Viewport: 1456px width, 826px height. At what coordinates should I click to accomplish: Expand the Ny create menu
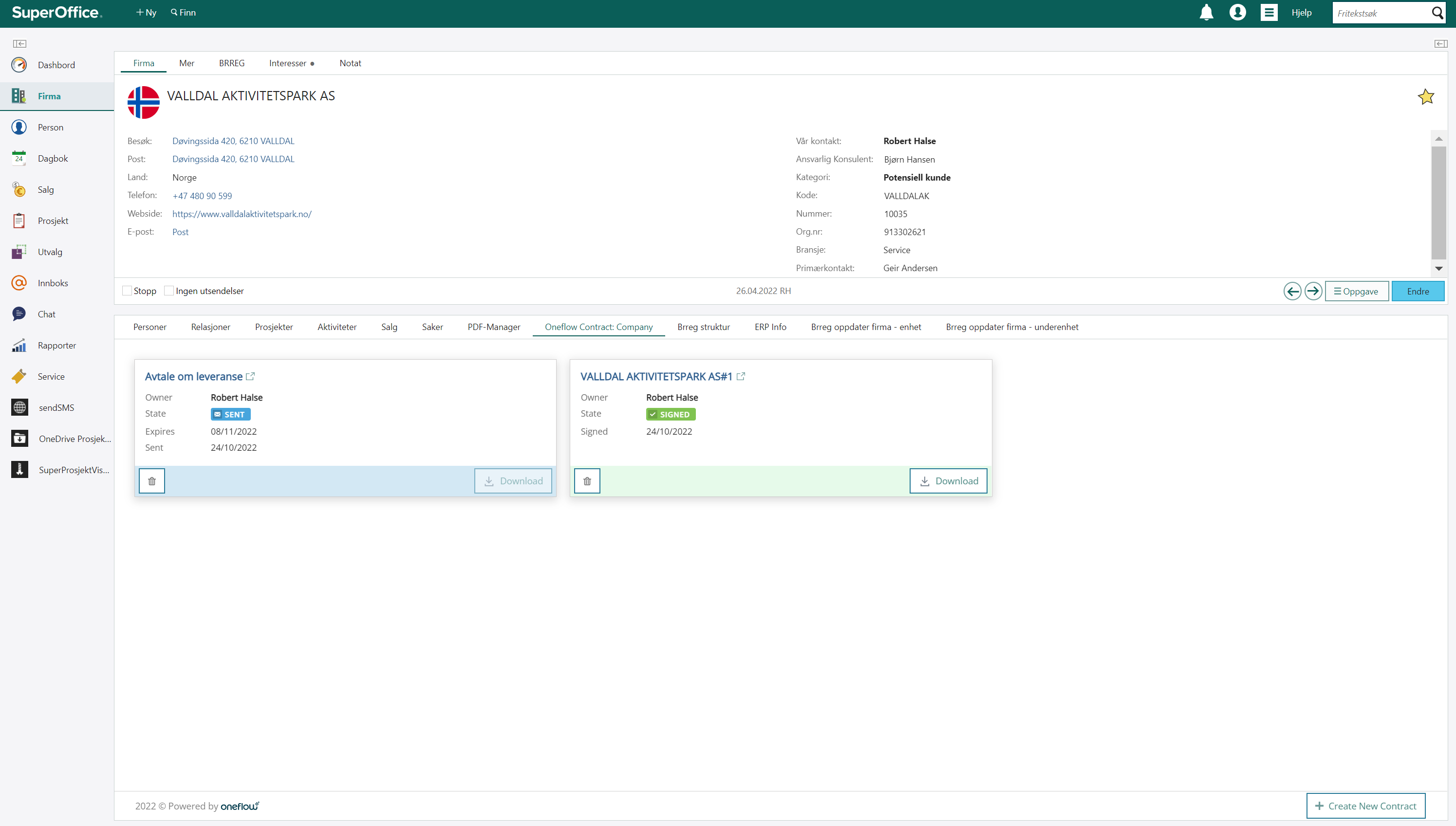[x=146, y=13]
